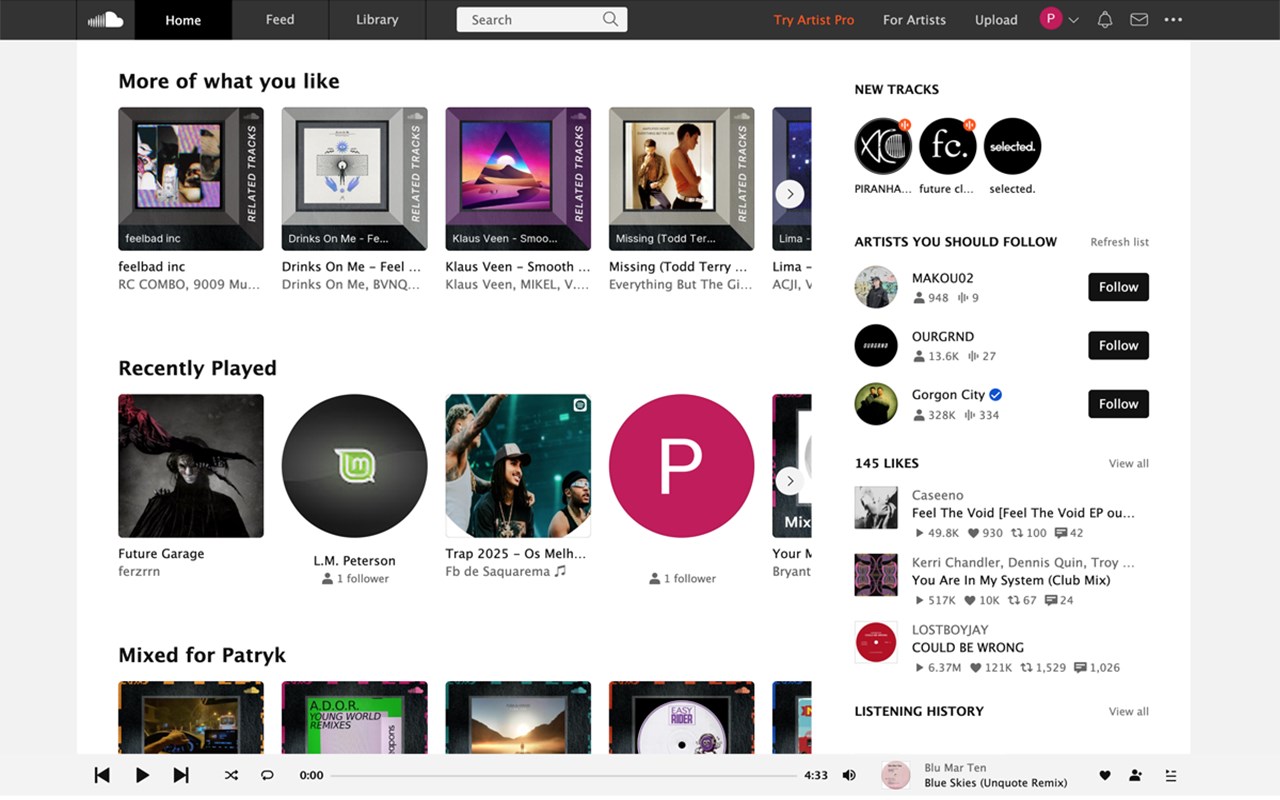Skip to the next track
Screen dimensions: 1280x800
tap(181, 775)
